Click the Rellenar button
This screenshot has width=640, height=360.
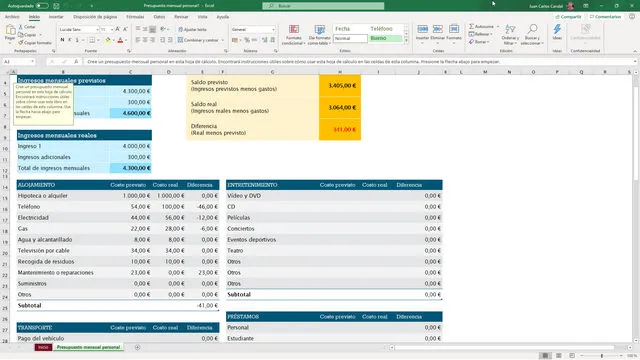(x=480, y=34)
